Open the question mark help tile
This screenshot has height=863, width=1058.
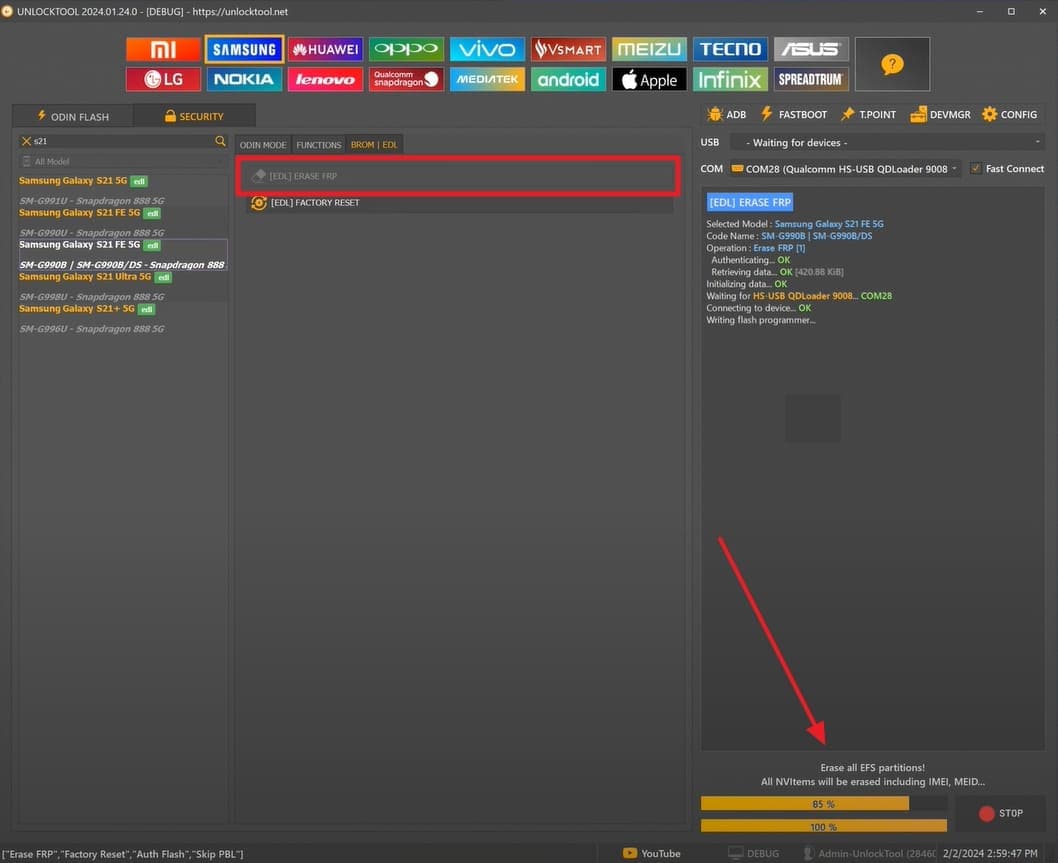point(892,64)
